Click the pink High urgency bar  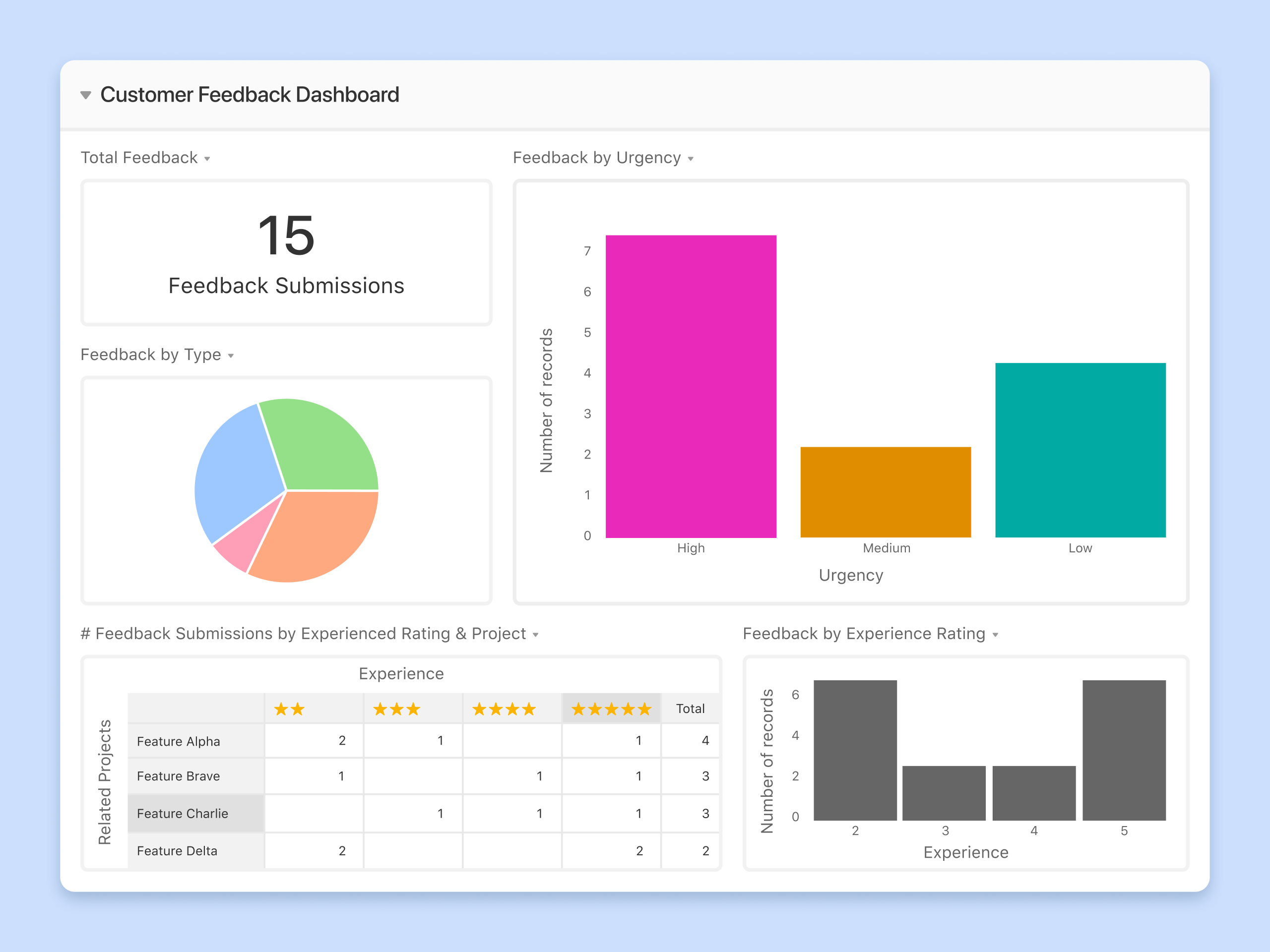[691, 386]
